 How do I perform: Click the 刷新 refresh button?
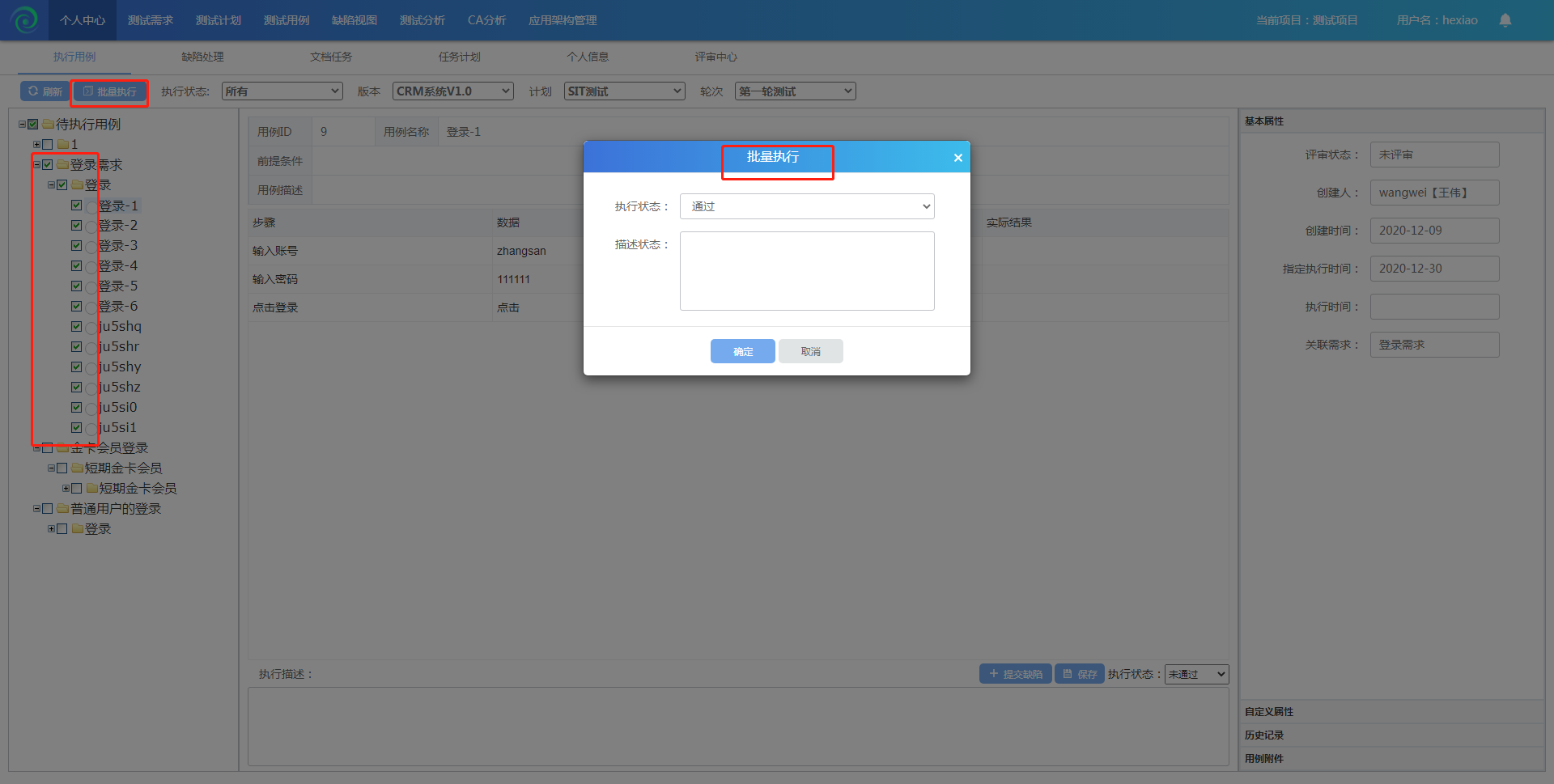(45, 91)
